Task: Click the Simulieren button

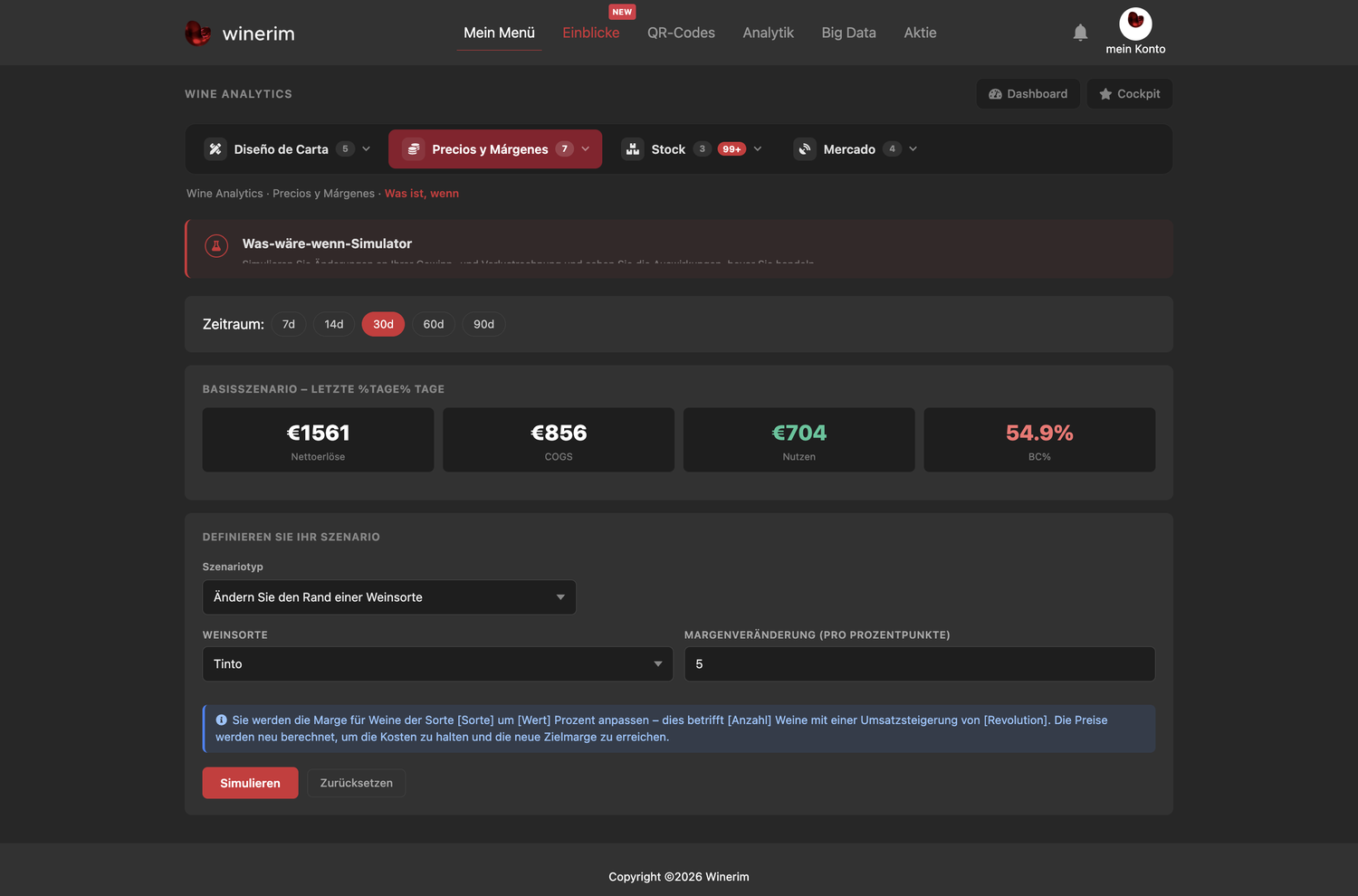Action: point(250,783)
